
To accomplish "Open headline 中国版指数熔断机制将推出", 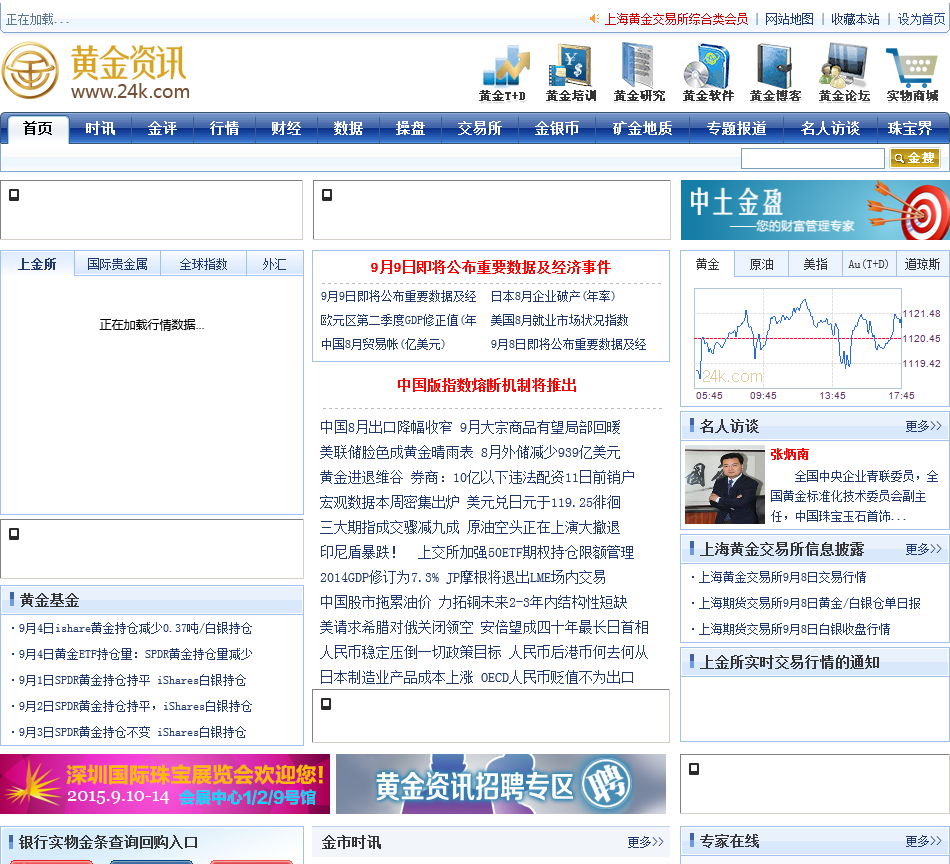I will click(487, 385).
